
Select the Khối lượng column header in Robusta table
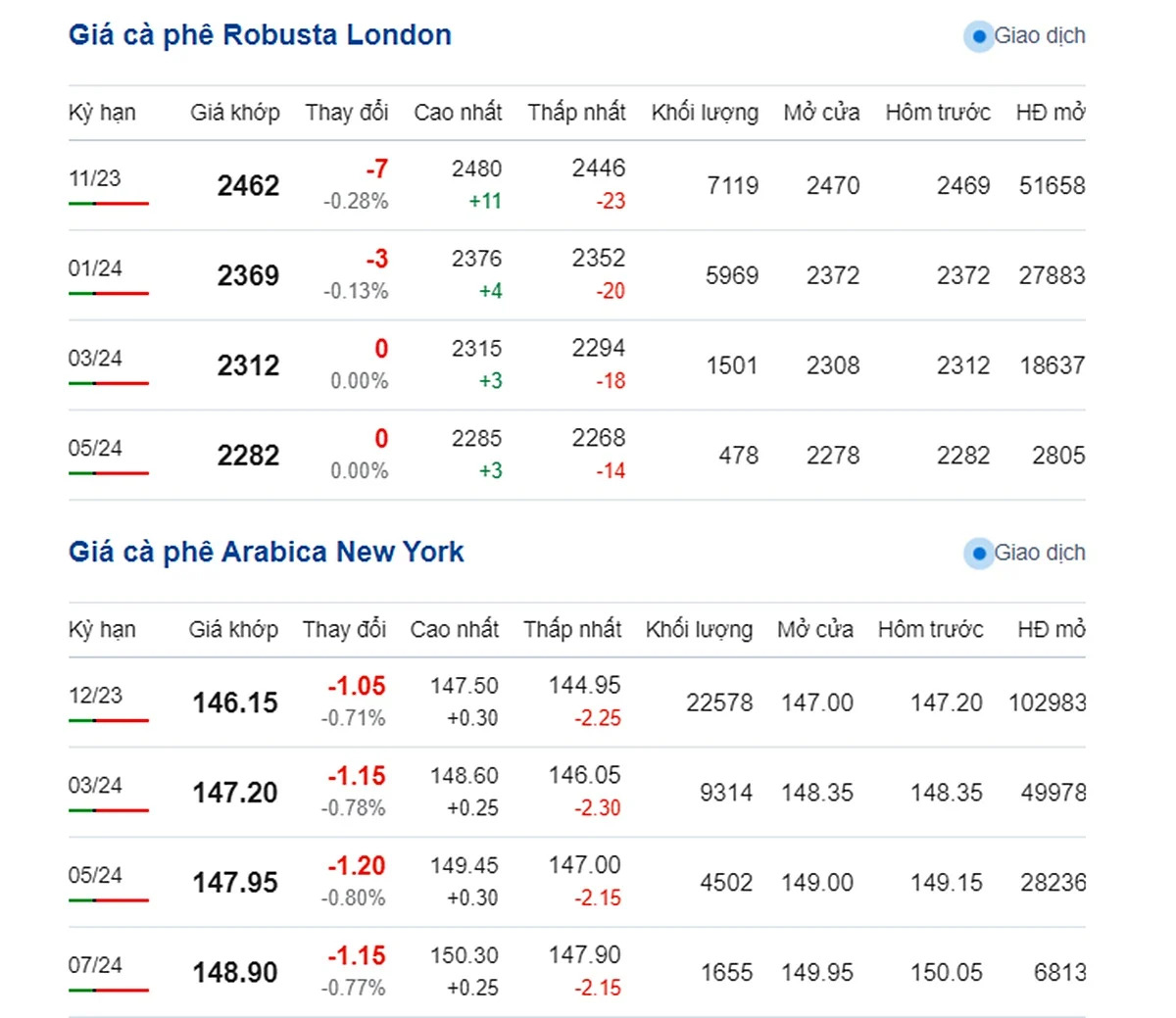[x=705, y=113]
